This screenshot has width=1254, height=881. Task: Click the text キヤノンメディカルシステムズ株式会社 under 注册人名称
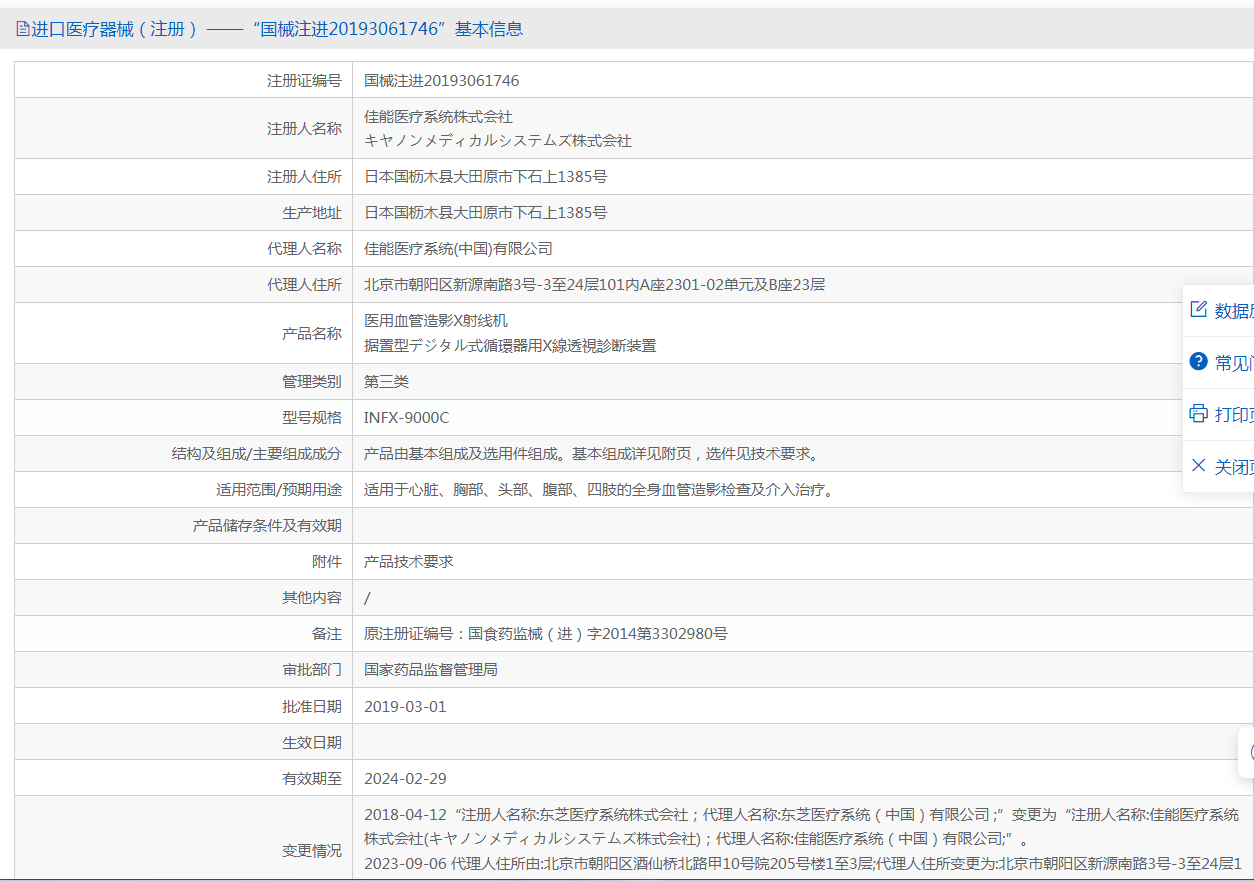(x=498, y=141)
